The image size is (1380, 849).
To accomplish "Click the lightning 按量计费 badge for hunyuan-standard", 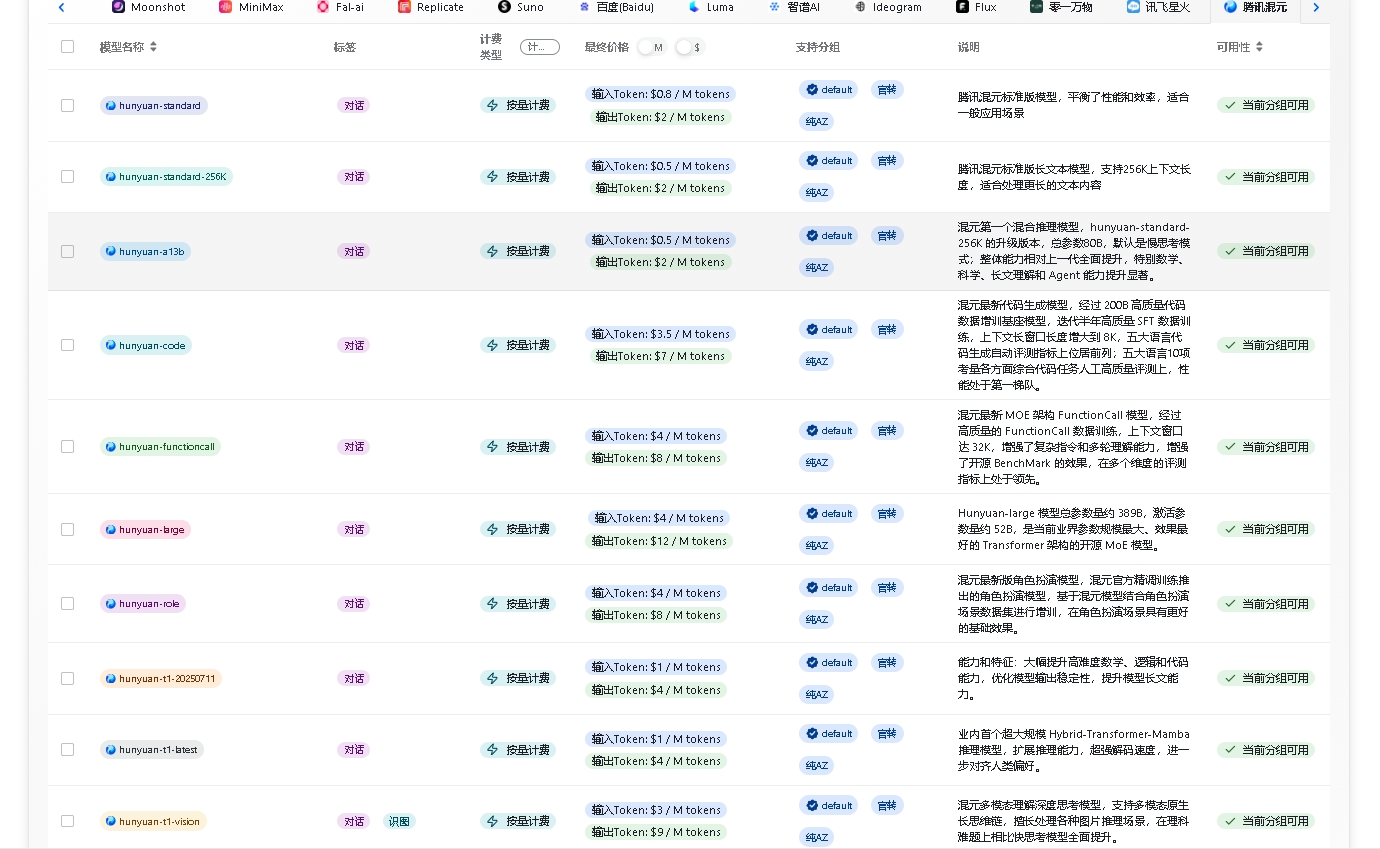I will click(x=518, y=105).
